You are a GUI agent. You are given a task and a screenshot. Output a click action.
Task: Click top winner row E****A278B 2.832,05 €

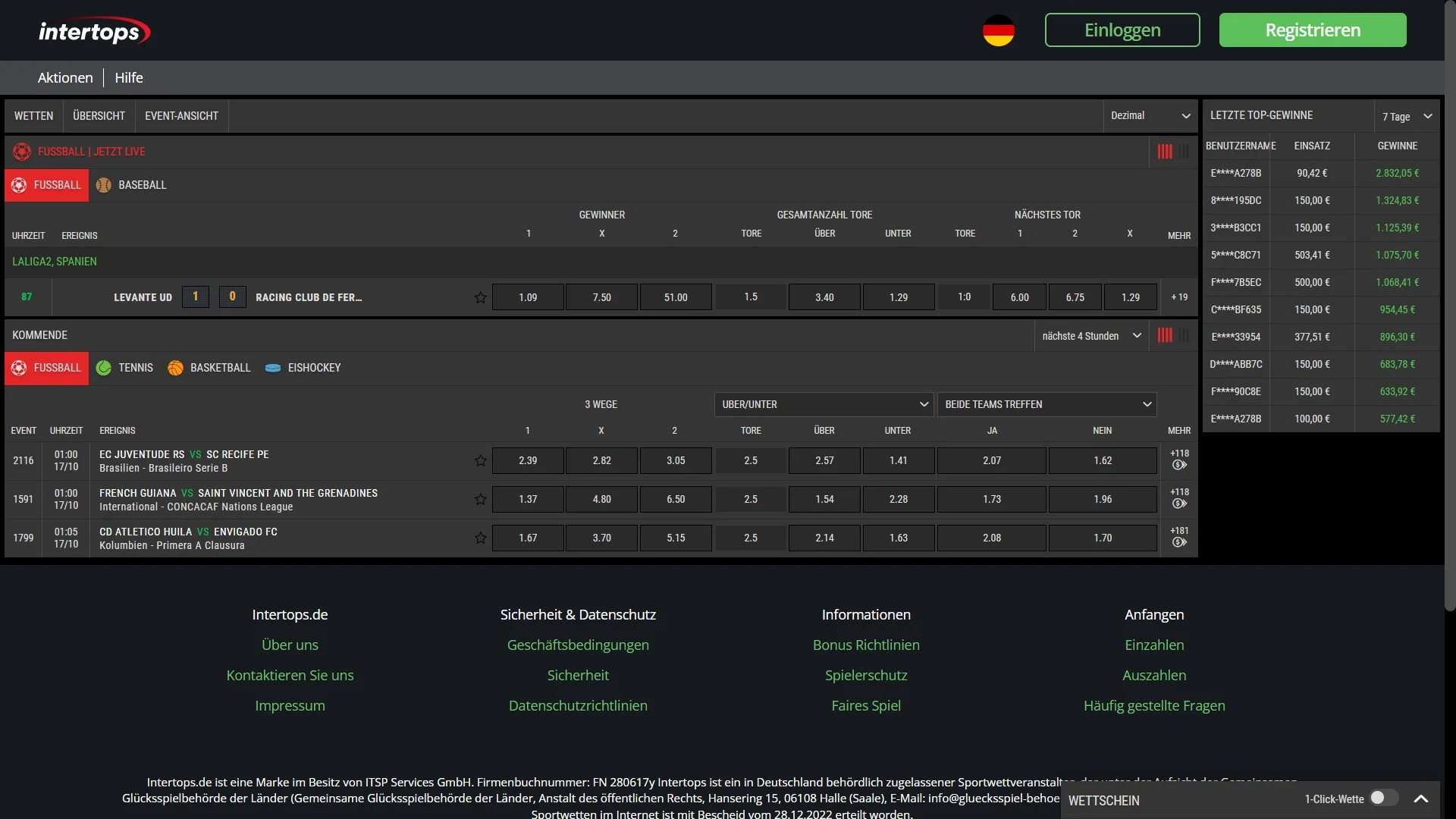click(1321, 173)
